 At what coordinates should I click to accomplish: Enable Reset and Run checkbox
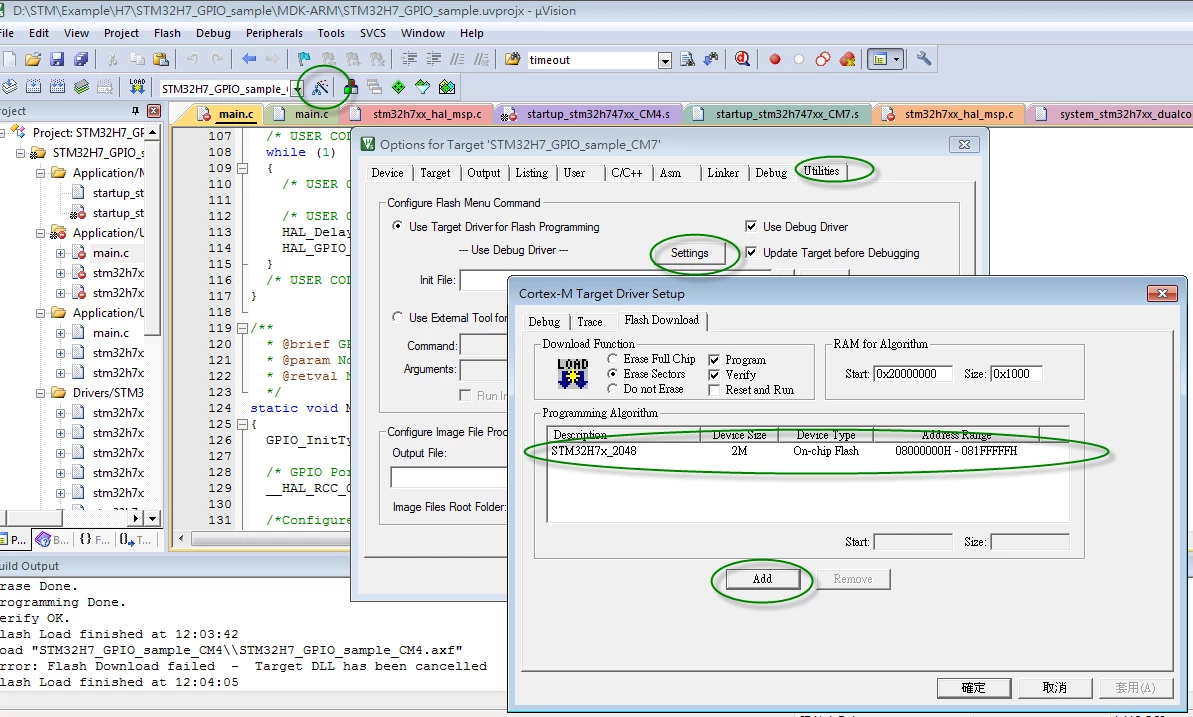(x=714, y=390)
